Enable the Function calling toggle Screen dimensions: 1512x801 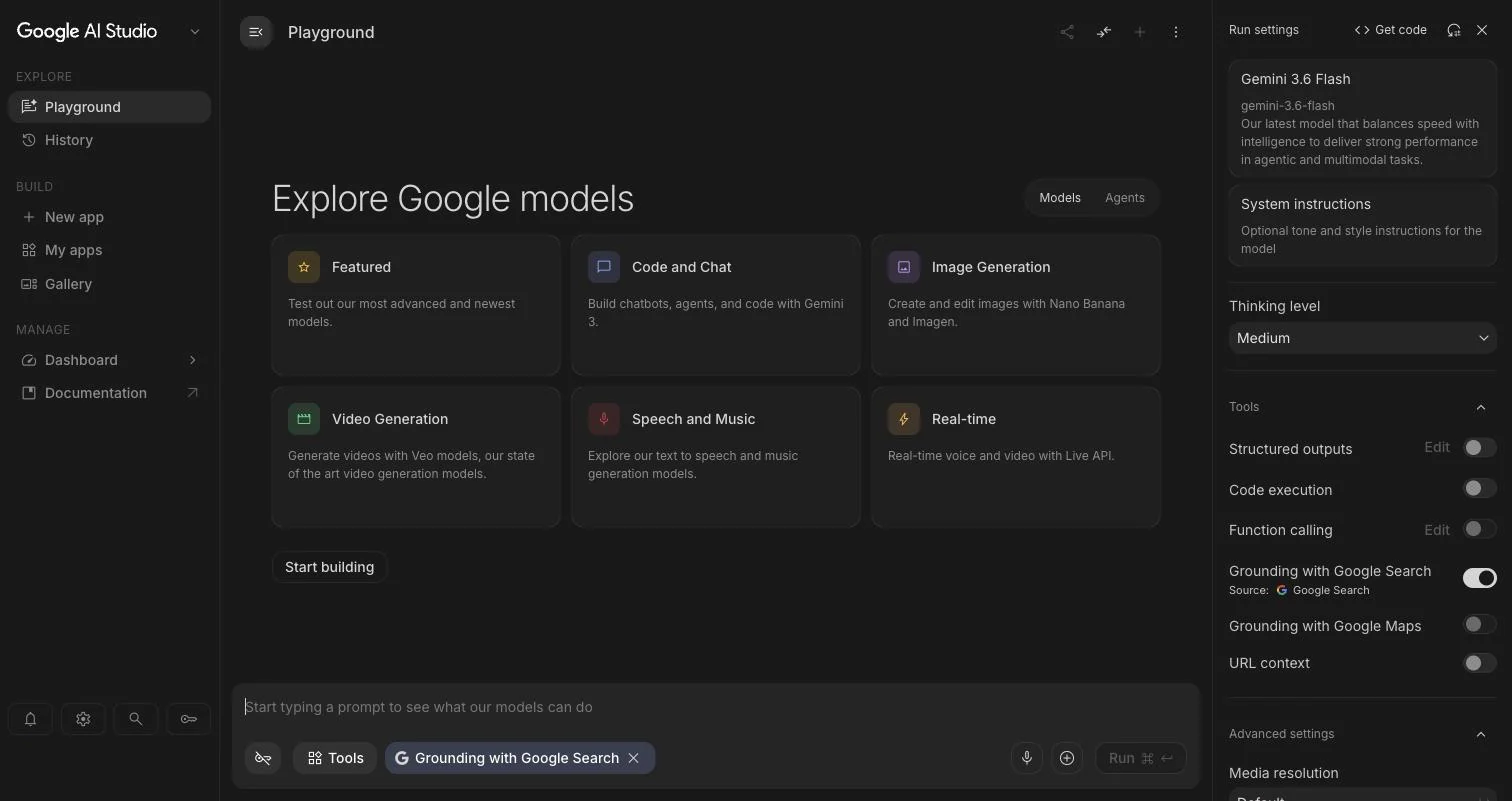pos(1479,529)
